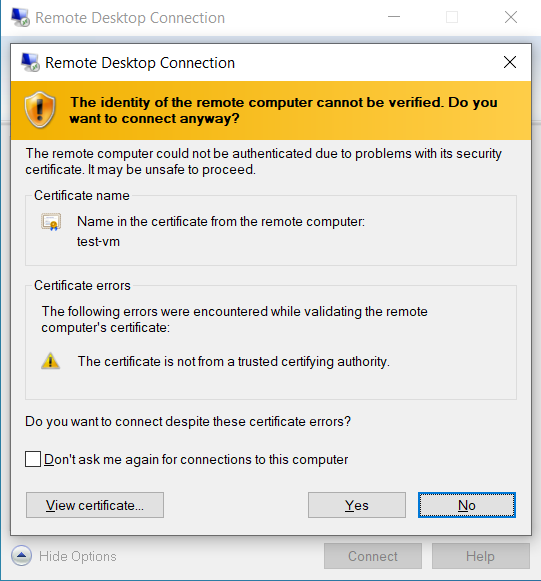Click the "Certificate name" group heading
541x581 pixels.
pyautogui.click(x=82, y=195)
